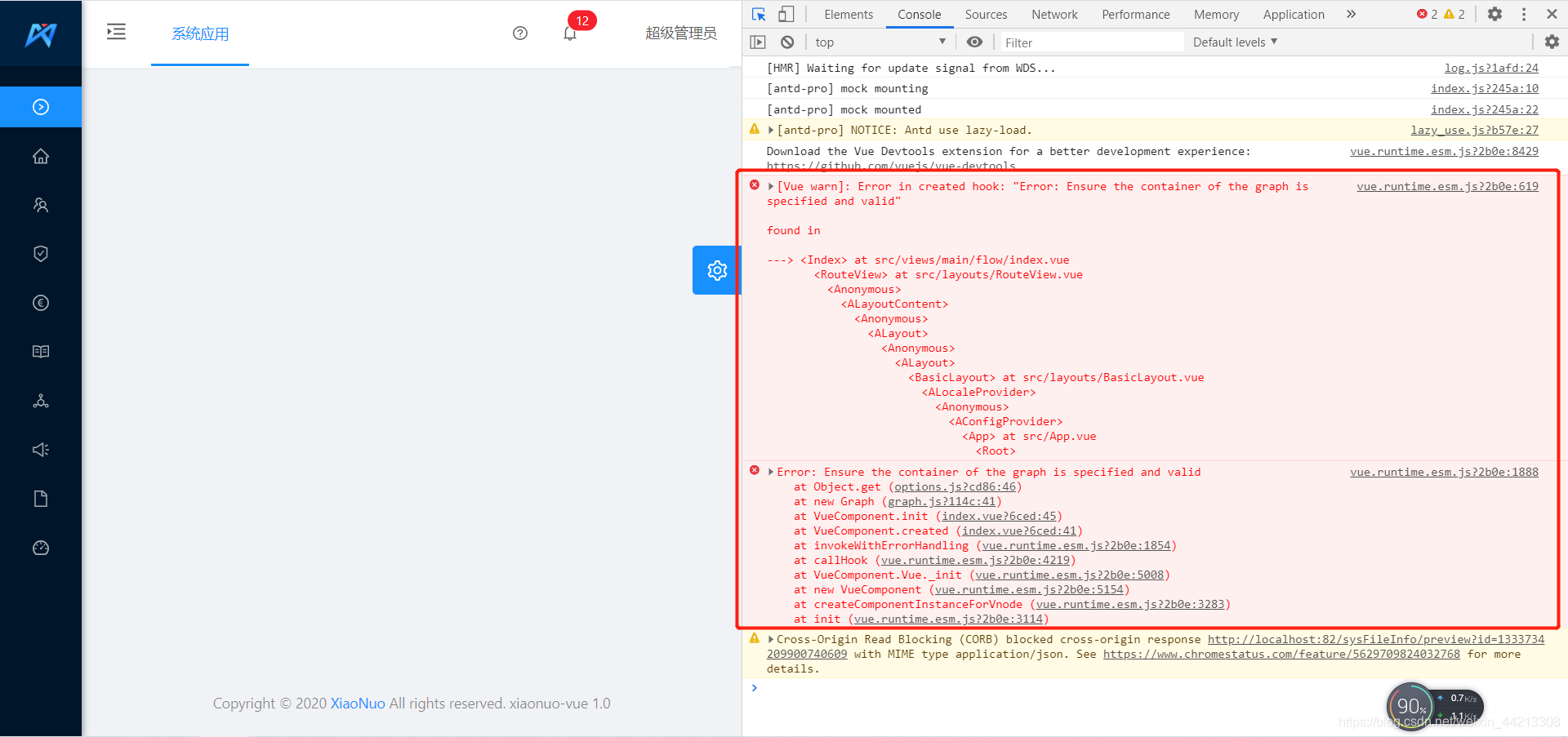The image size is (1568, 737).
Task: Open options.js?cd86:46 stack link
Action: (955, 486)
